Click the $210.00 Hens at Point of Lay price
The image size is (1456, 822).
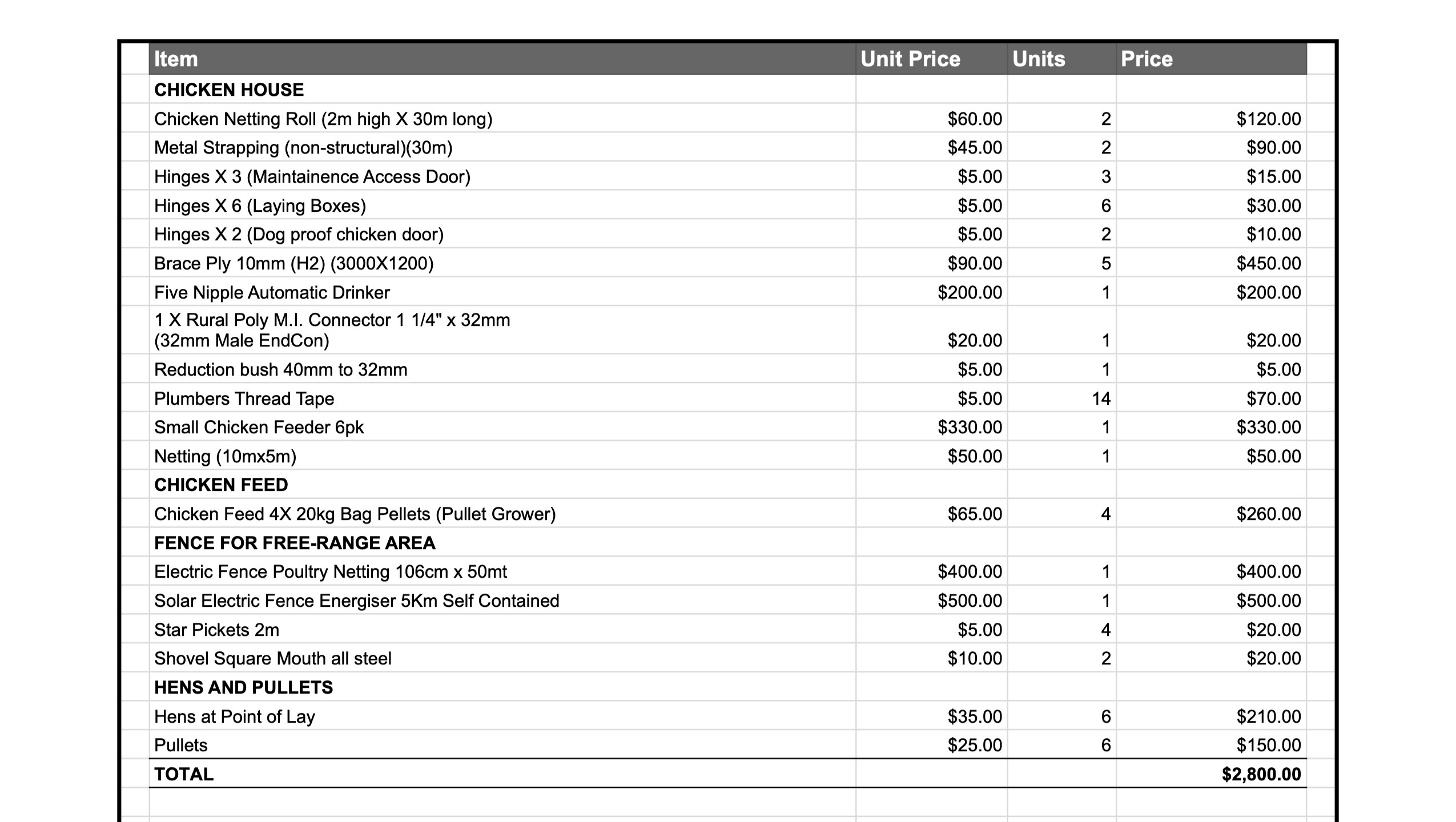coord(1268,716)
